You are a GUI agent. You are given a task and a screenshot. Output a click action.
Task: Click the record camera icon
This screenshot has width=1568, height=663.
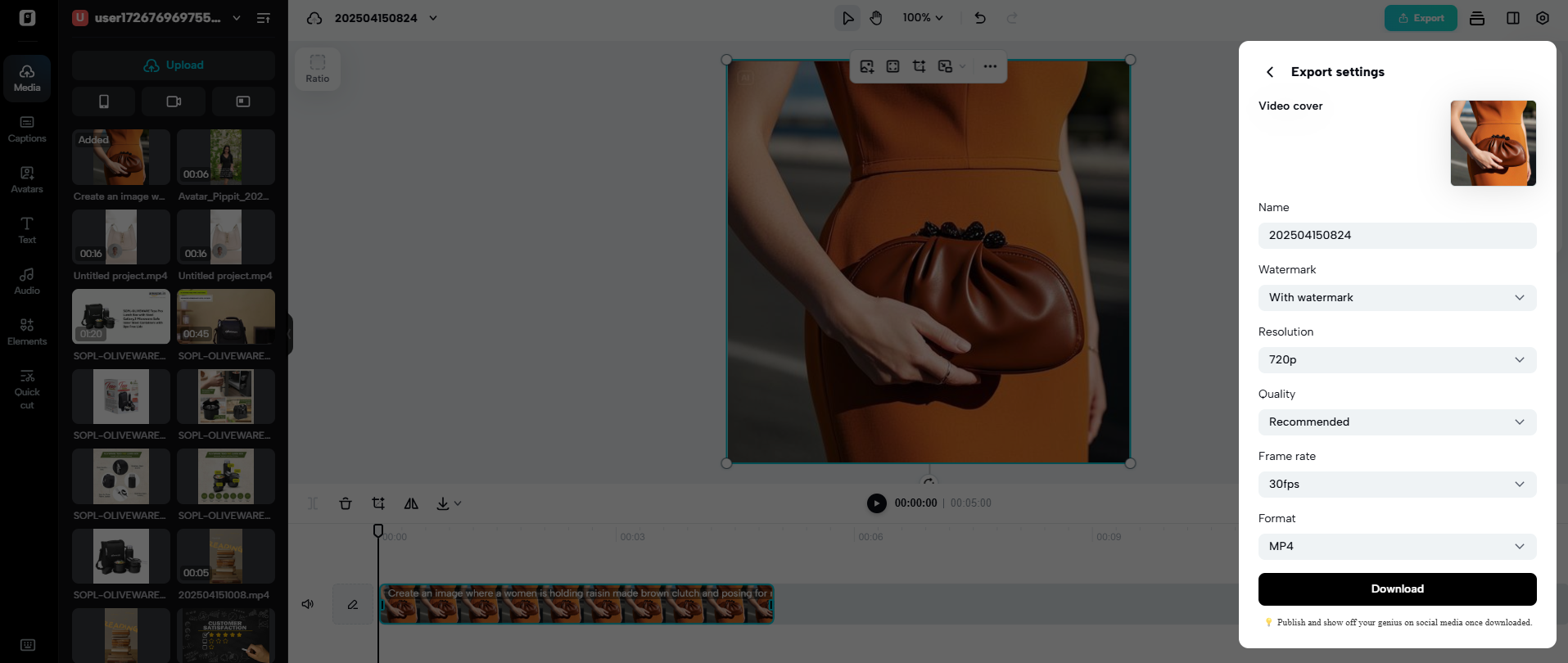[174, 101]
